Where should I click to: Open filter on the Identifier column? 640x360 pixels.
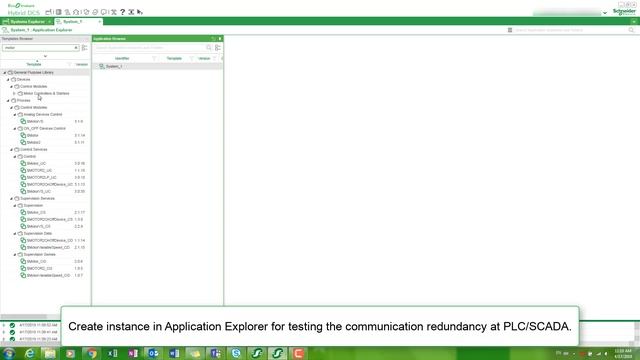pyautogui.click(x=154, y=58)
